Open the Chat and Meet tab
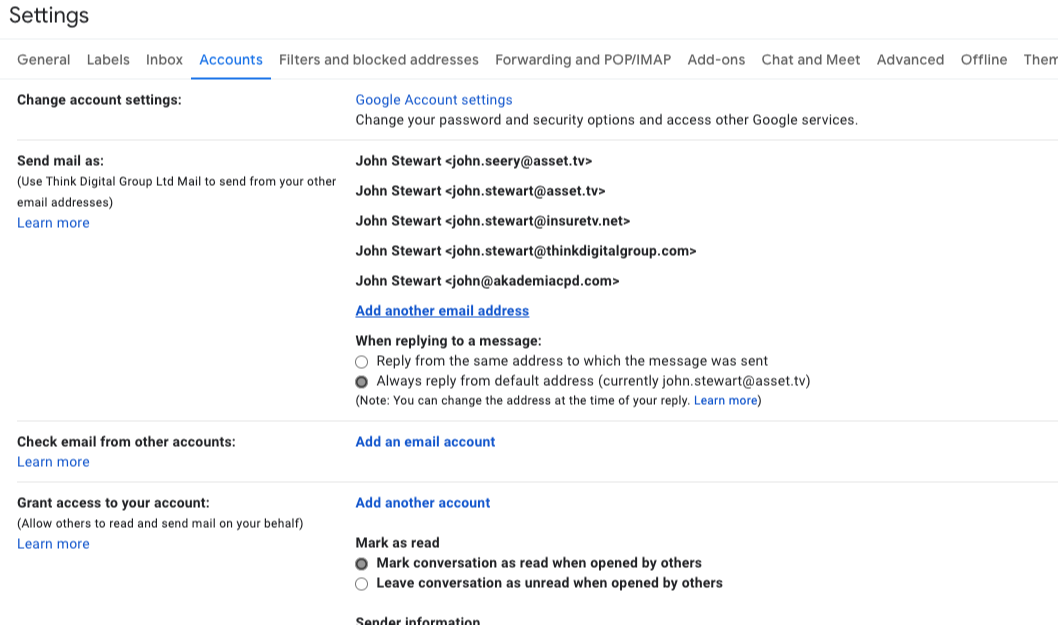 810,60
